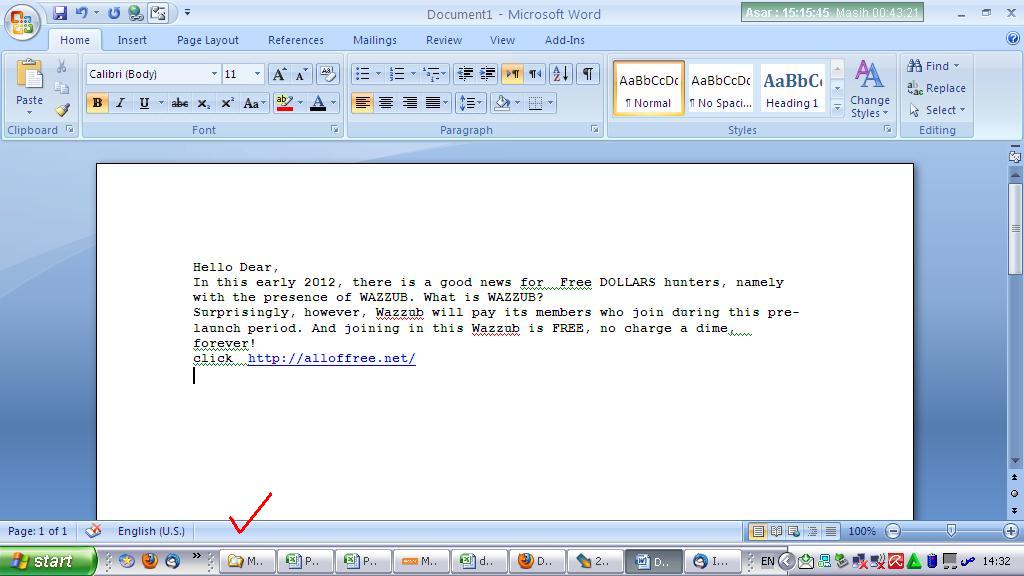Shrink the font size
This screenshot has height=576, width=1024.
pos(301,74)
